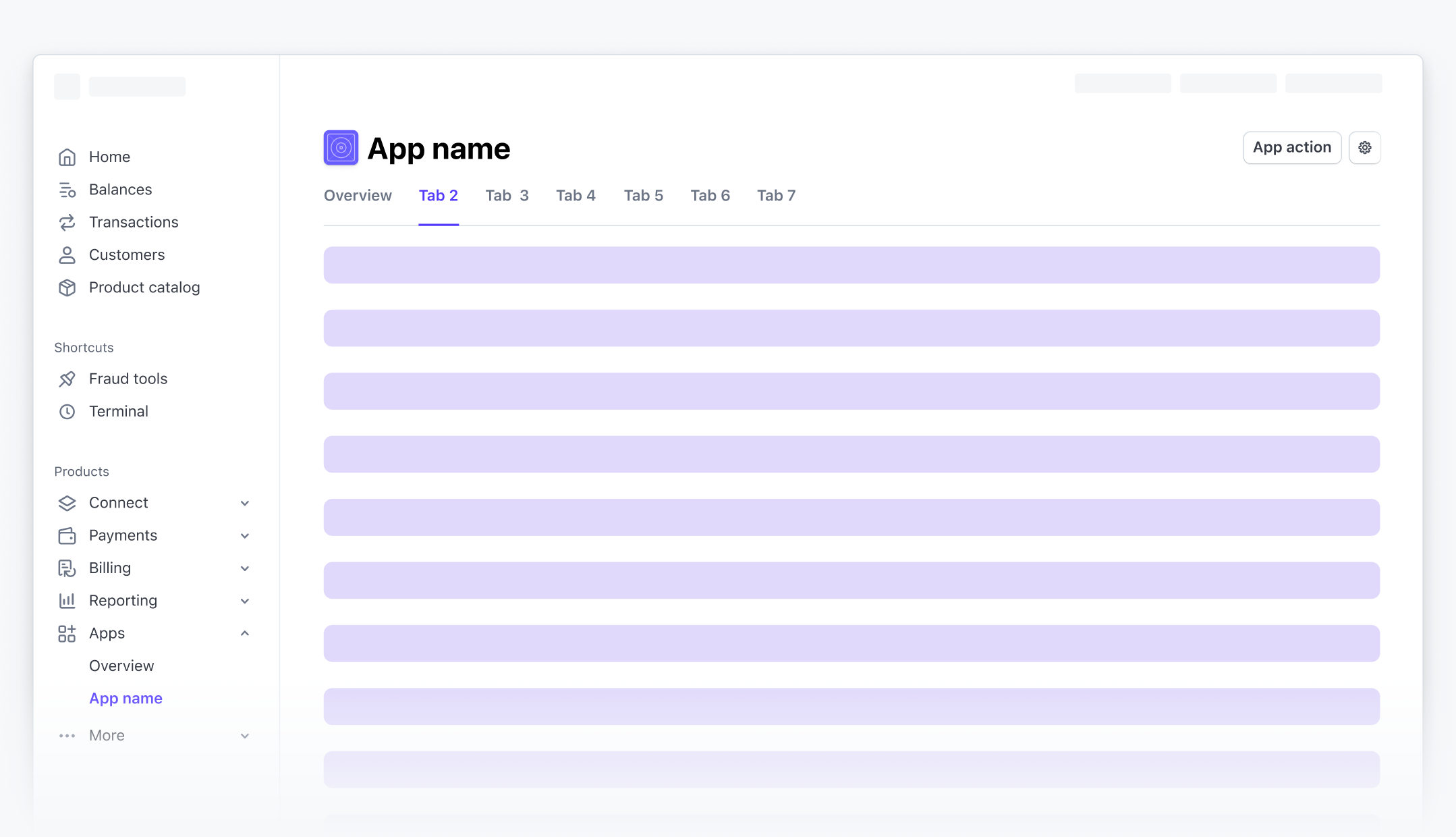
Task: Open settings via the gear icon
Action: (x=1364, y=147)
